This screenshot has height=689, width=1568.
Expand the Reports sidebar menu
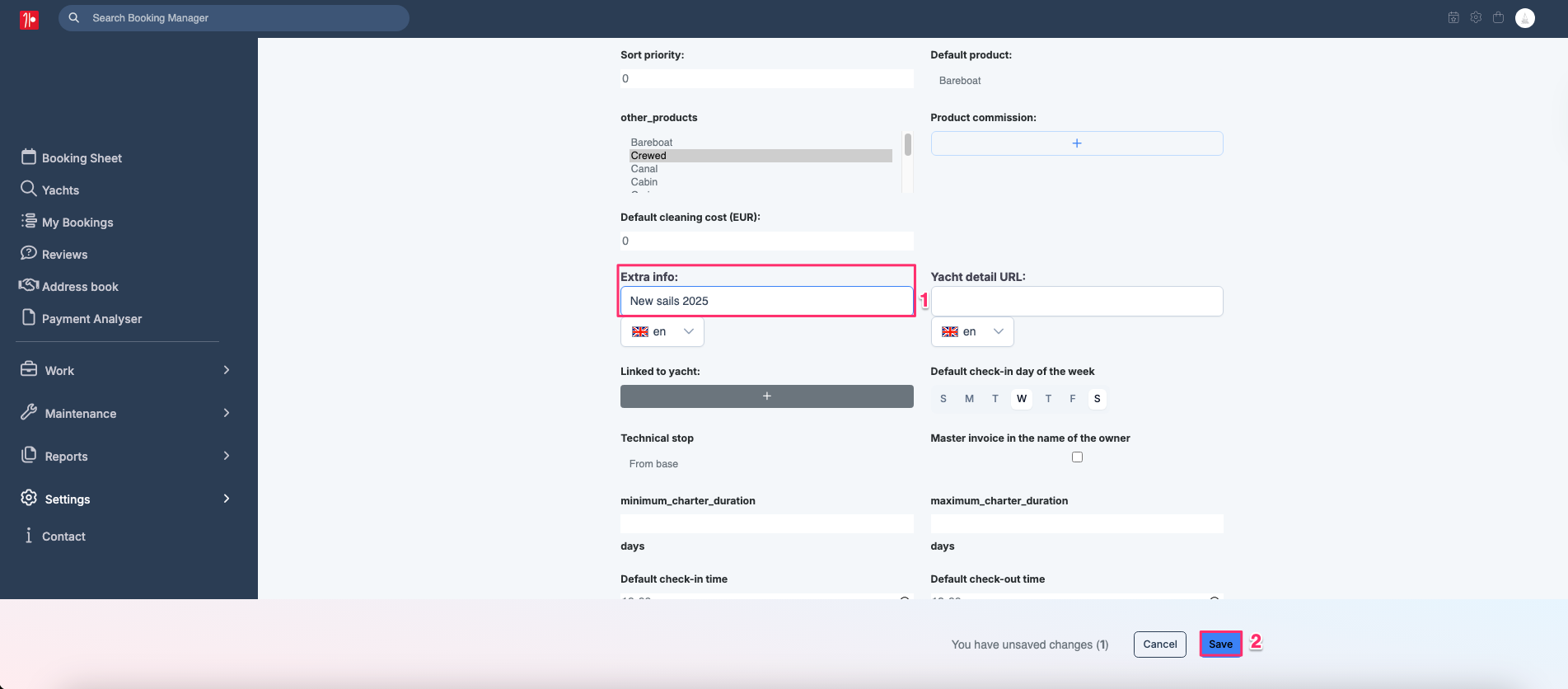[x=124, y=456]
